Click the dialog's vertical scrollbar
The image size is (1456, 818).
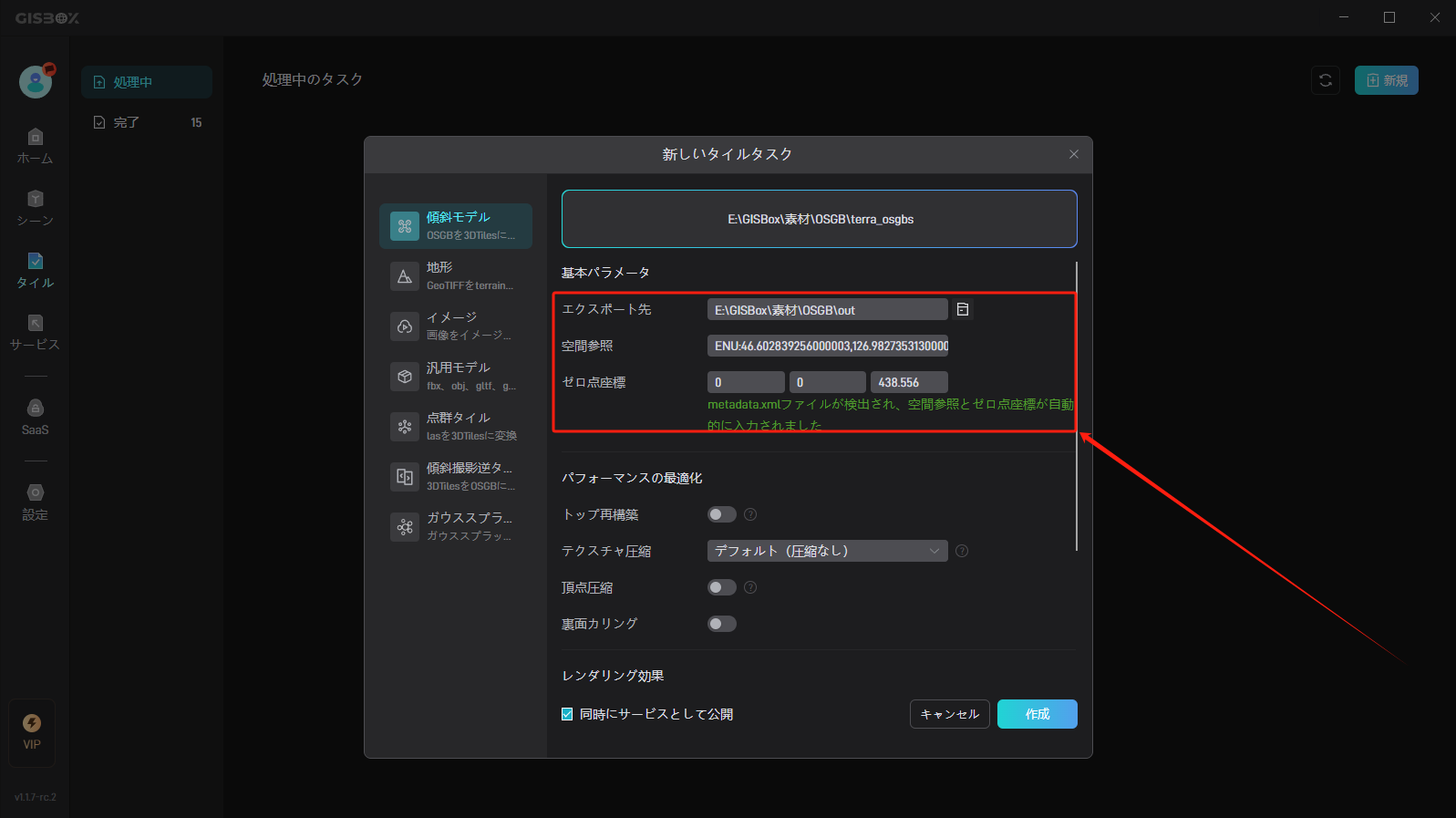1077,407
